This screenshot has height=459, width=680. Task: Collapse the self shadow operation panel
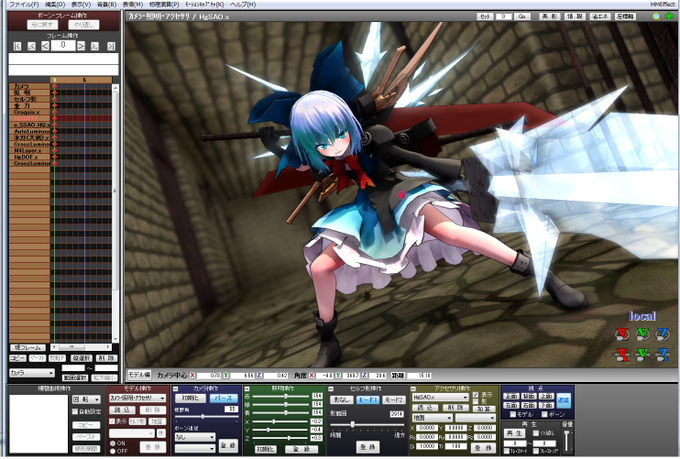tap(330, 389)
